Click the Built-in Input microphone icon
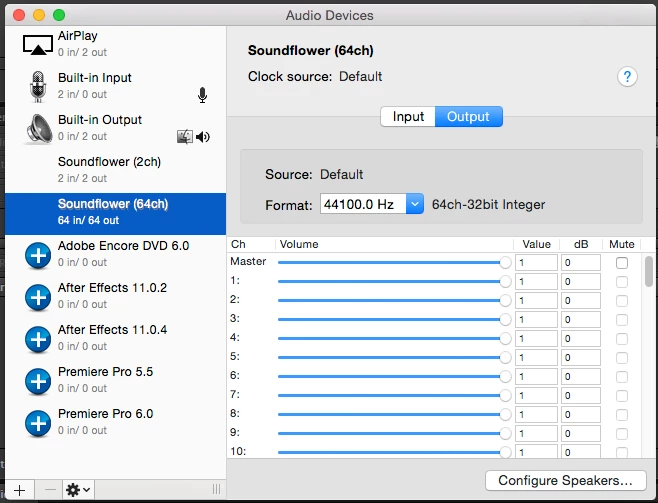 pyautogui.click(x=38, y=86)
